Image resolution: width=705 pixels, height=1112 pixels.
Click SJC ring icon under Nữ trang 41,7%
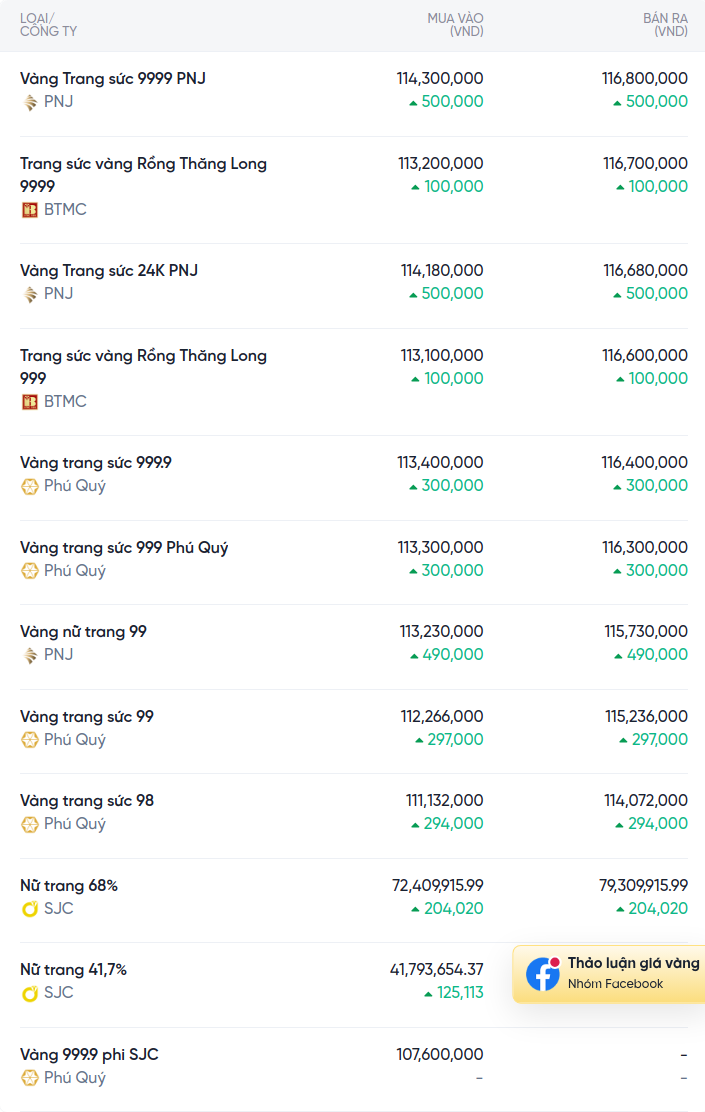[x=30, y=994]
